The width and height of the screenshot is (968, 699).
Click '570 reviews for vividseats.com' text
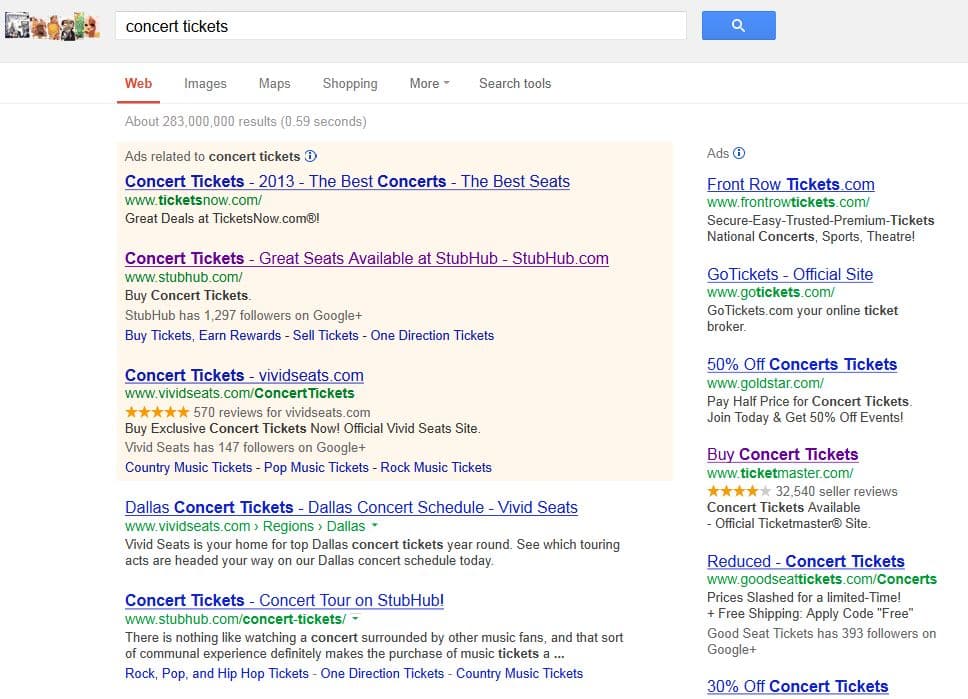tap(282, 412)
